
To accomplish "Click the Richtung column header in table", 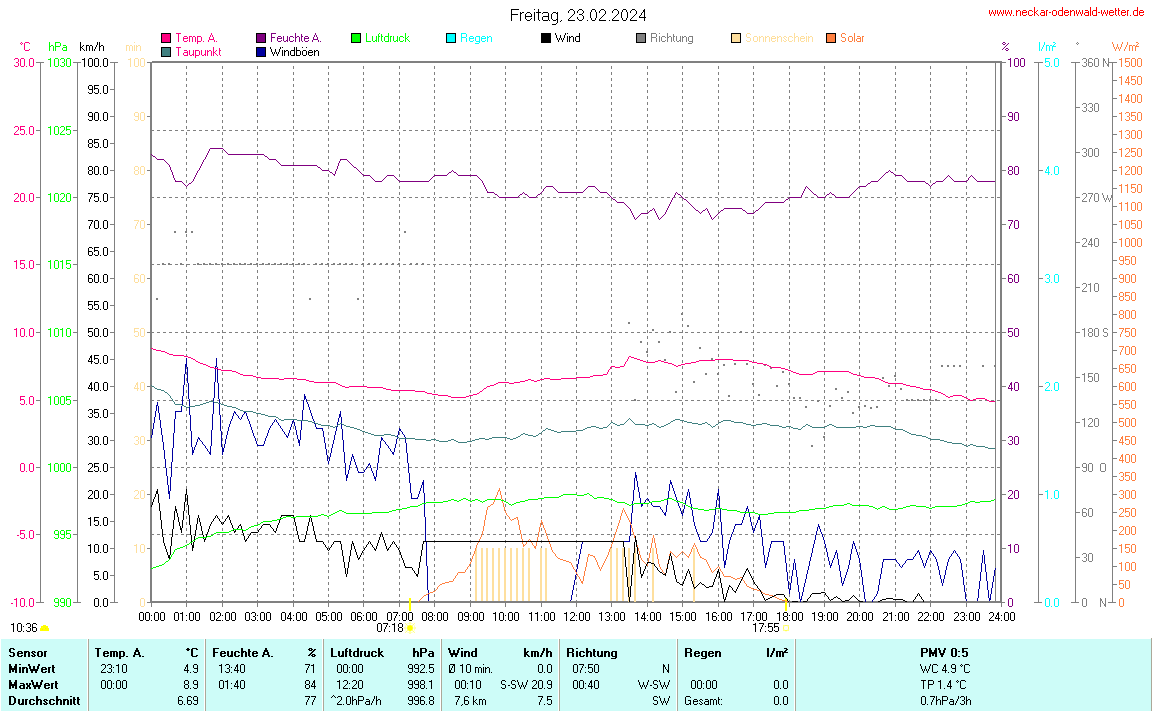I will point(593,653).
